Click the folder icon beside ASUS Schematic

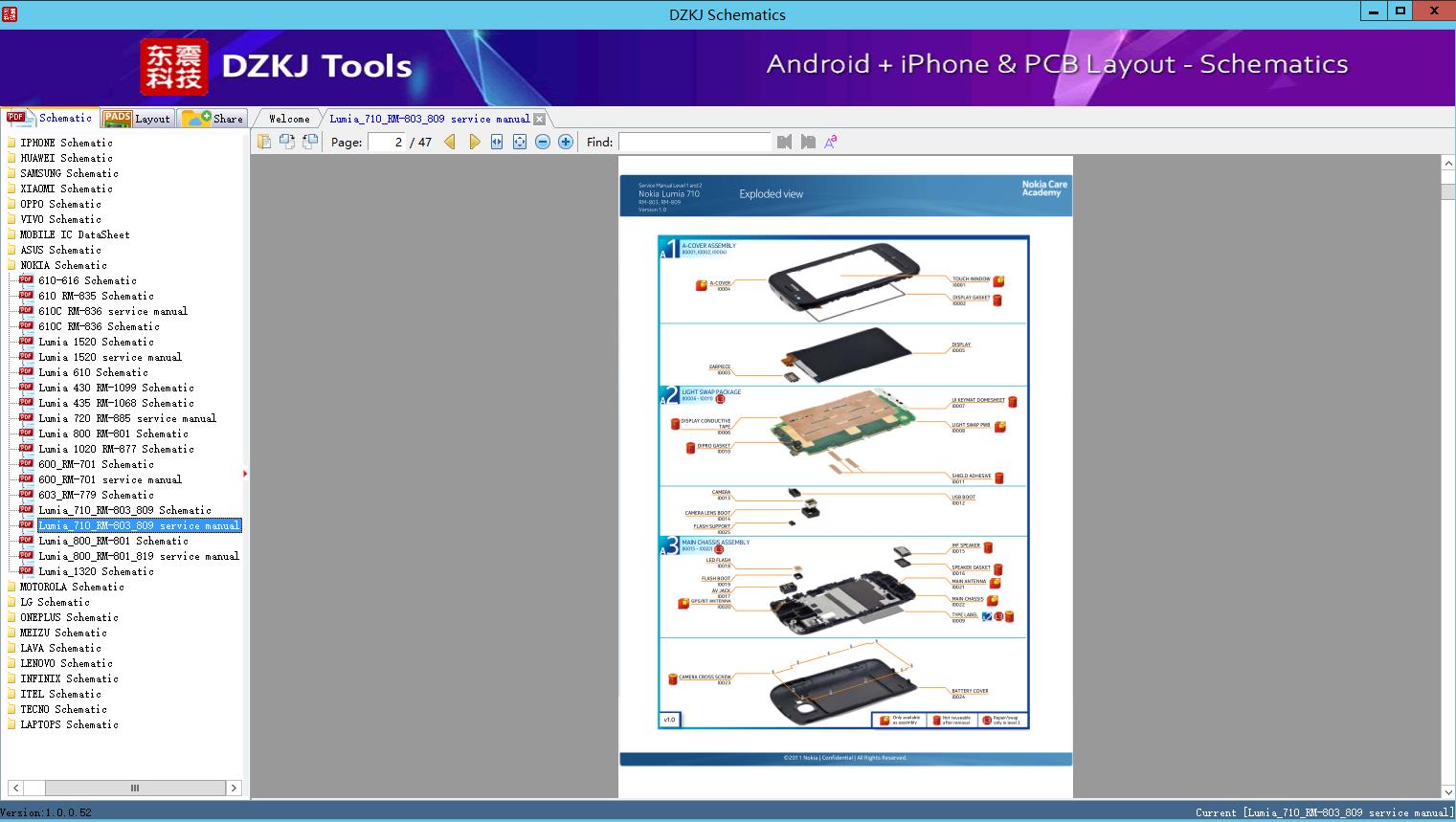[x=11, y=250]
